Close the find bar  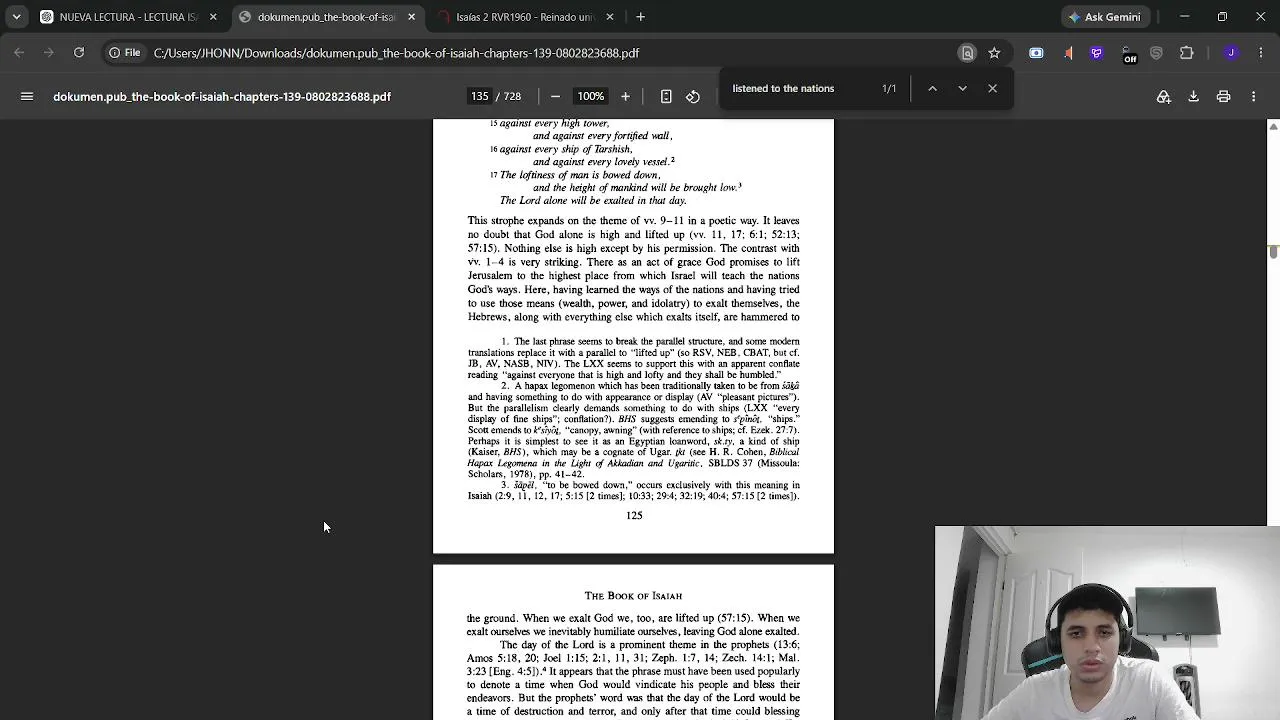[x=992, y=88]
